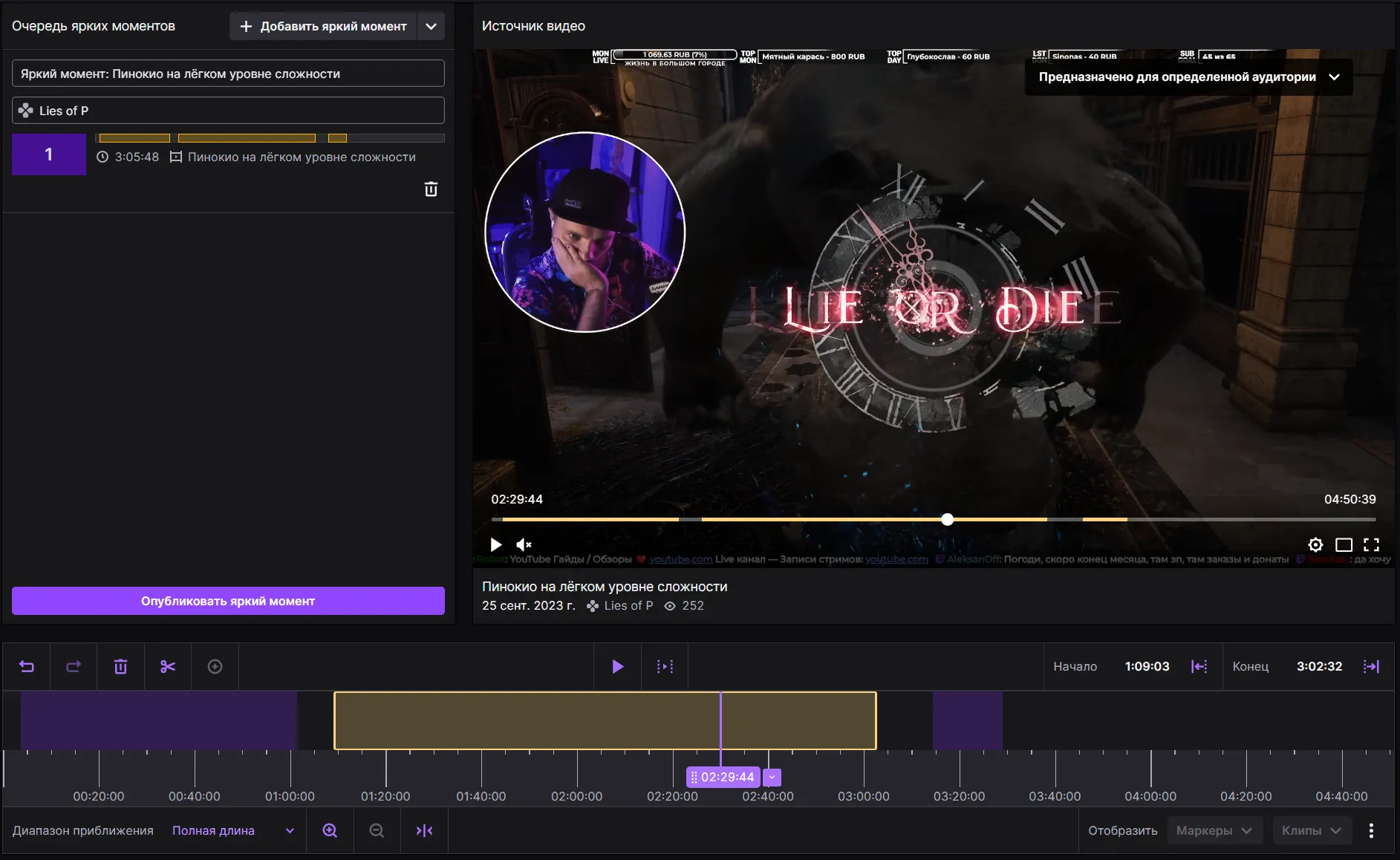Toggle fullscreen video view
Screen dimensions: 1400x860
tap(1372, 544)
